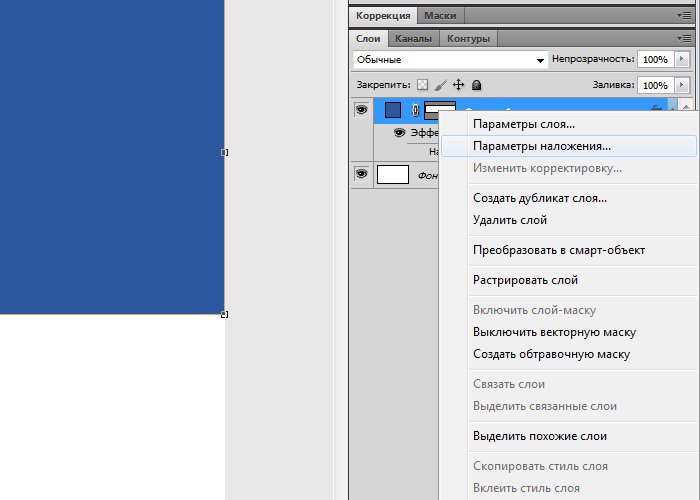Hide the blue shape layer with eye icon
Image resolution: width=700 pixels, height=500 pixels.
(x=361, y=109)
